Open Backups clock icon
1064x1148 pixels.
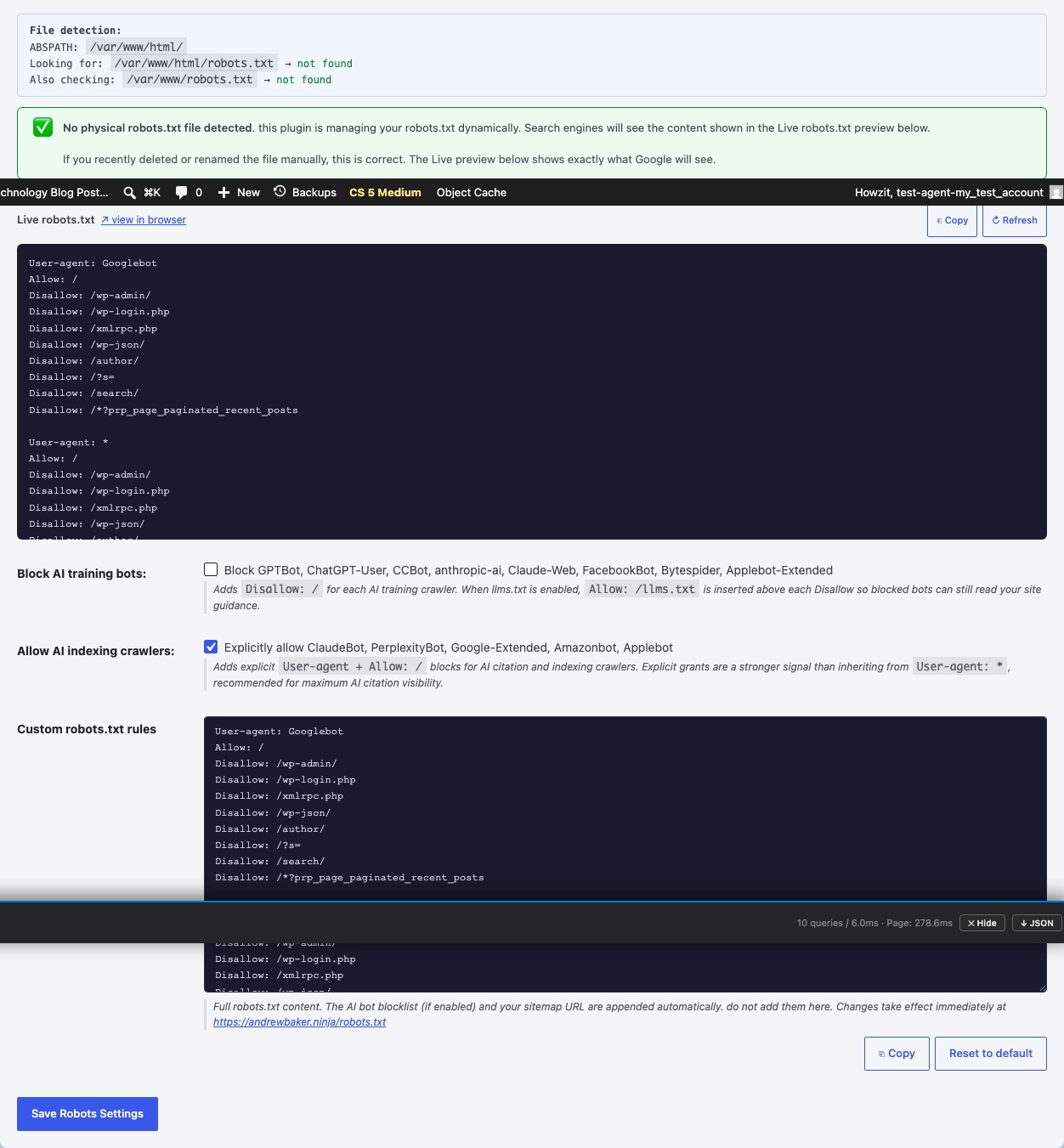(280, 192)
